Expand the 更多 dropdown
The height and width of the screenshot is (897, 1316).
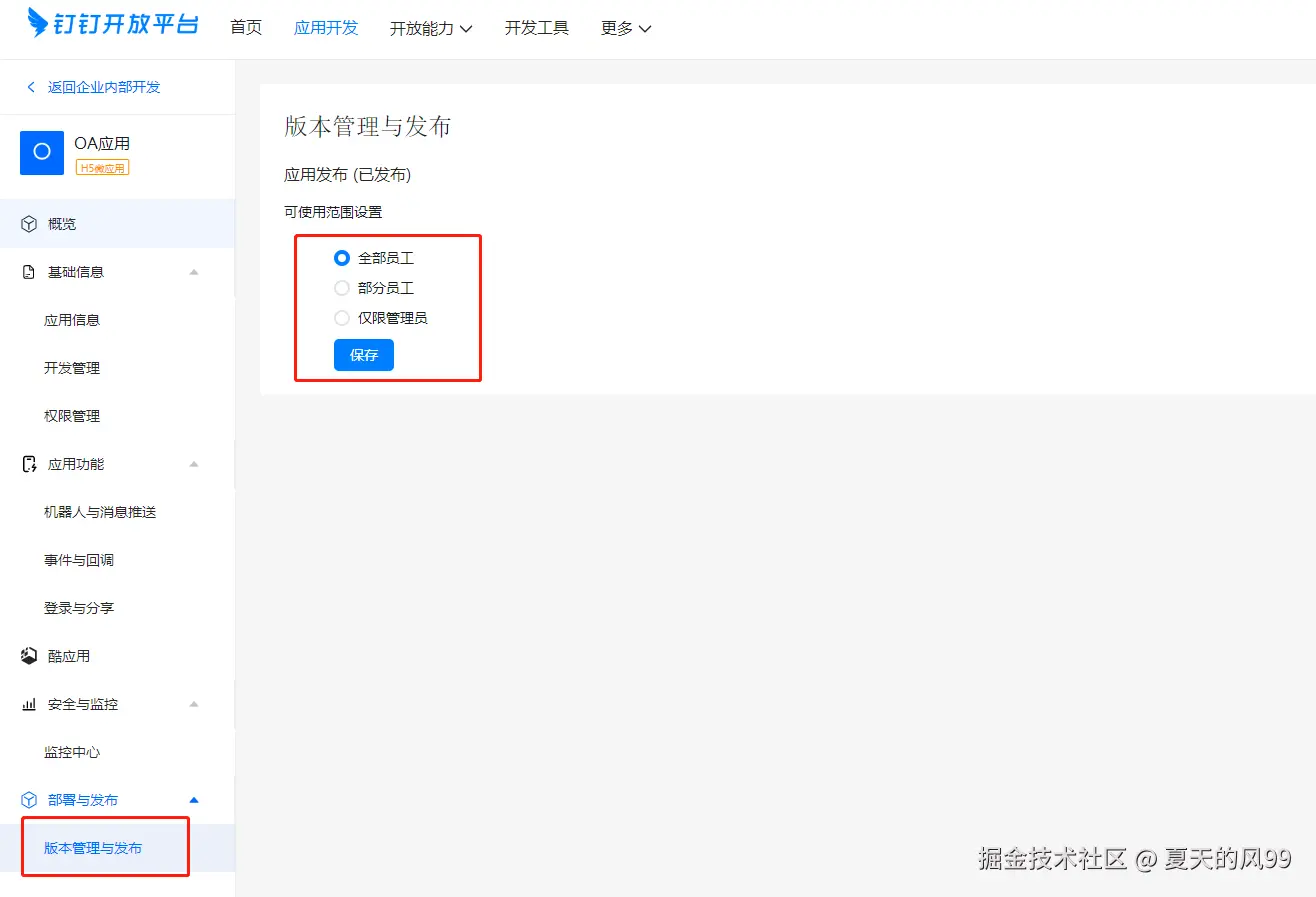tap(624, 28)
